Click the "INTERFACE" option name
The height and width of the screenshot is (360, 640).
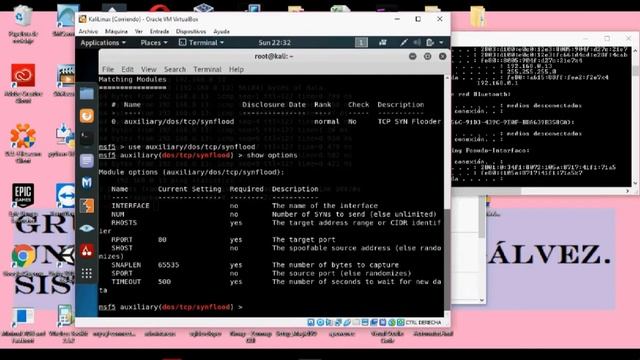(130, 206)
